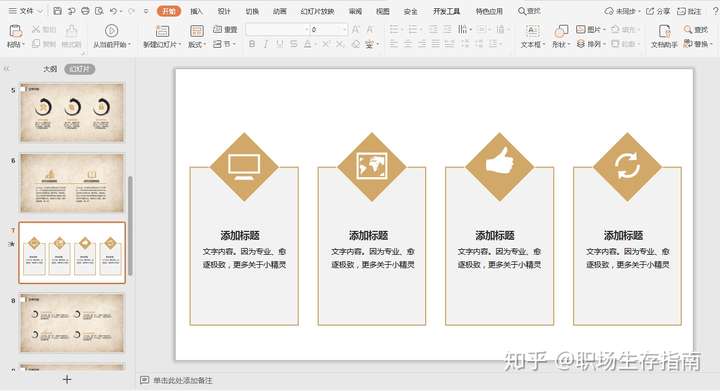Image resolution: width=720 pixels, height=391 pixels.
Task: Click the clear formatting eraser icon
Action: coord(355,44)
